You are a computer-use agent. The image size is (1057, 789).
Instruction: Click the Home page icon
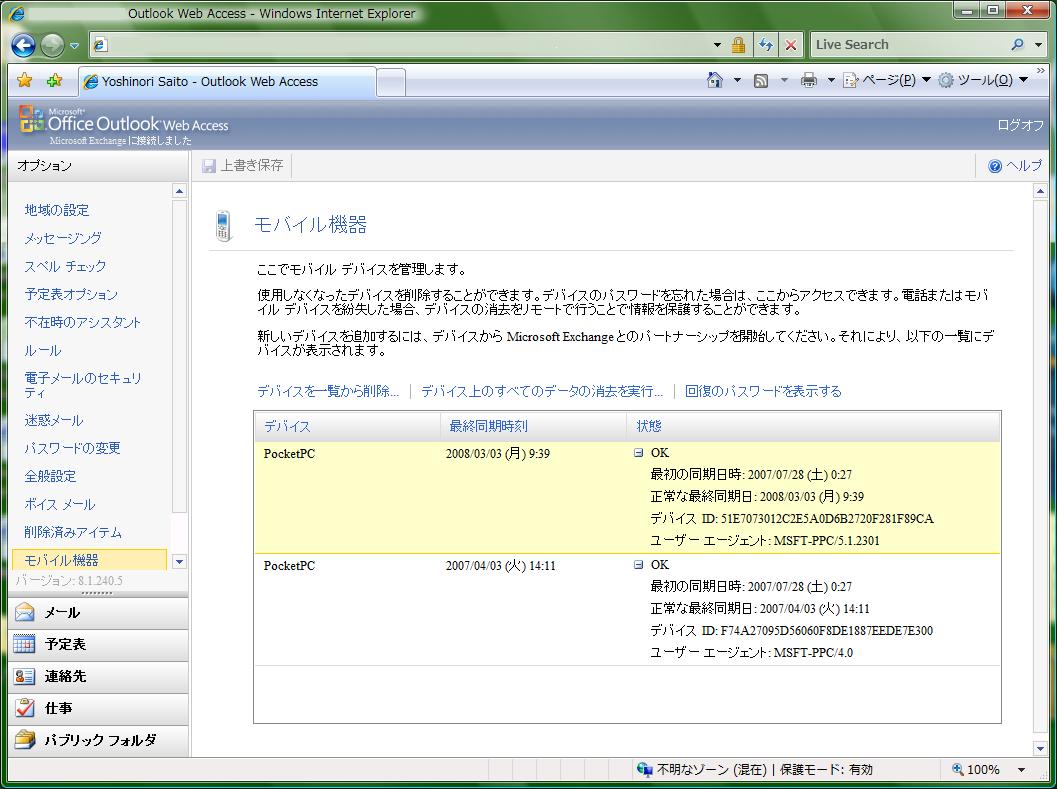click(x=714, y=81)
